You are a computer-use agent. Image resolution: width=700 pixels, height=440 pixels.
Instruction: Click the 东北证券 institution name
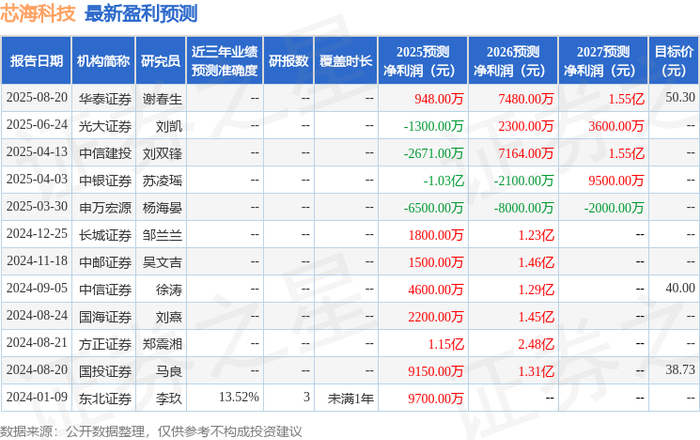pos(105,398)
